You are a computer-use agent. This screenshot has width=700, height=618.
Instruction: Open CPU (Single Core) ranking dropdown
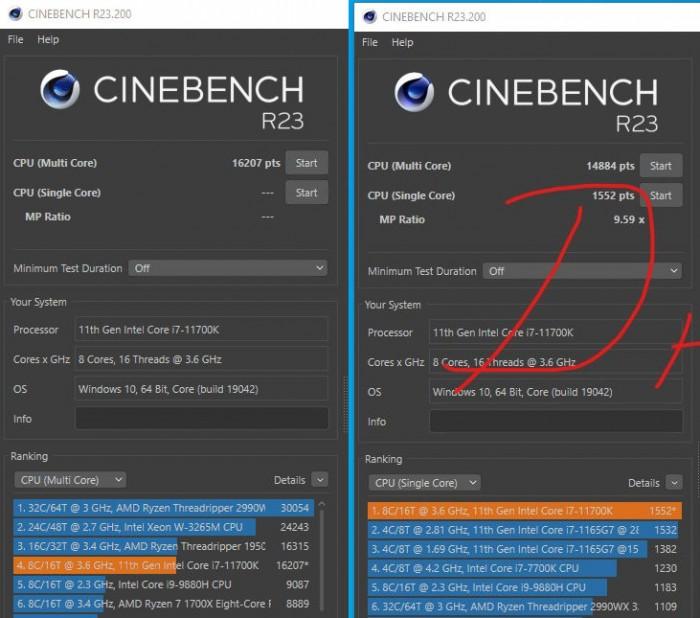point(425,483)
